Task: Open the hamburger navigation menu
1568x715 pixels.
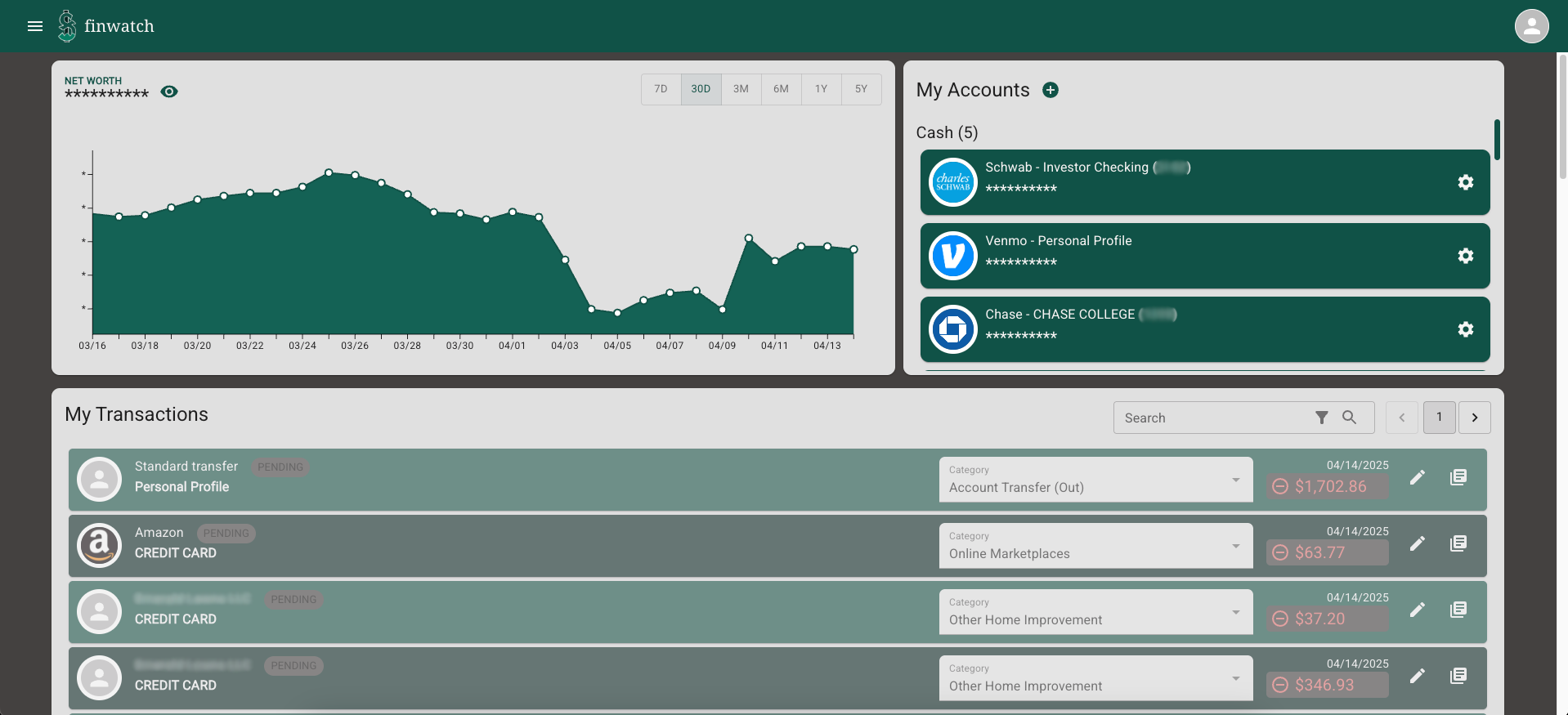Action: coord(35,26)
